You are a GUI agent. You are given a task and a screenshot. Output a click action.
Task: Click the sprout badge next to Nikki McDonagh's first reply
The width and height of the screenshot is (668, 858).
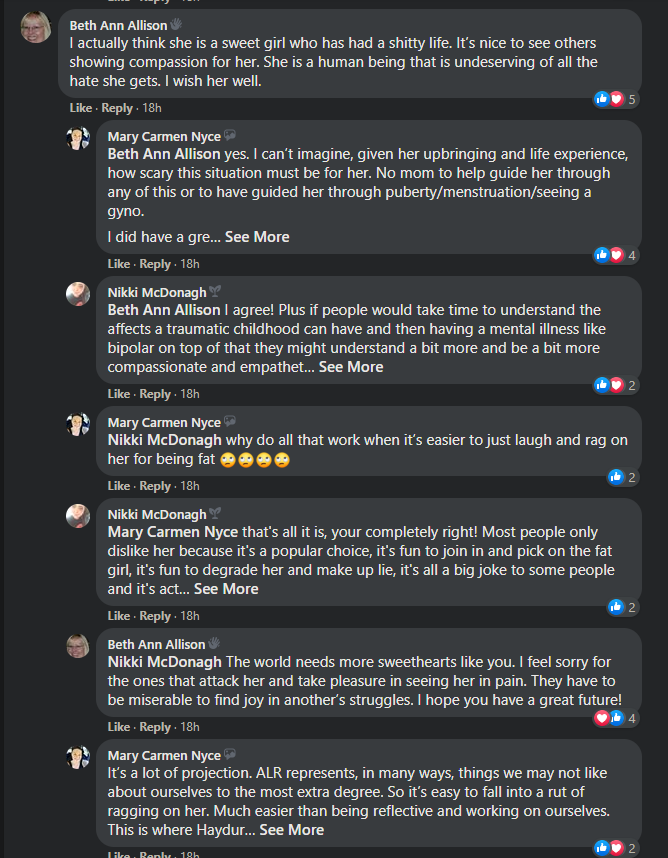[x=215, y=292]
